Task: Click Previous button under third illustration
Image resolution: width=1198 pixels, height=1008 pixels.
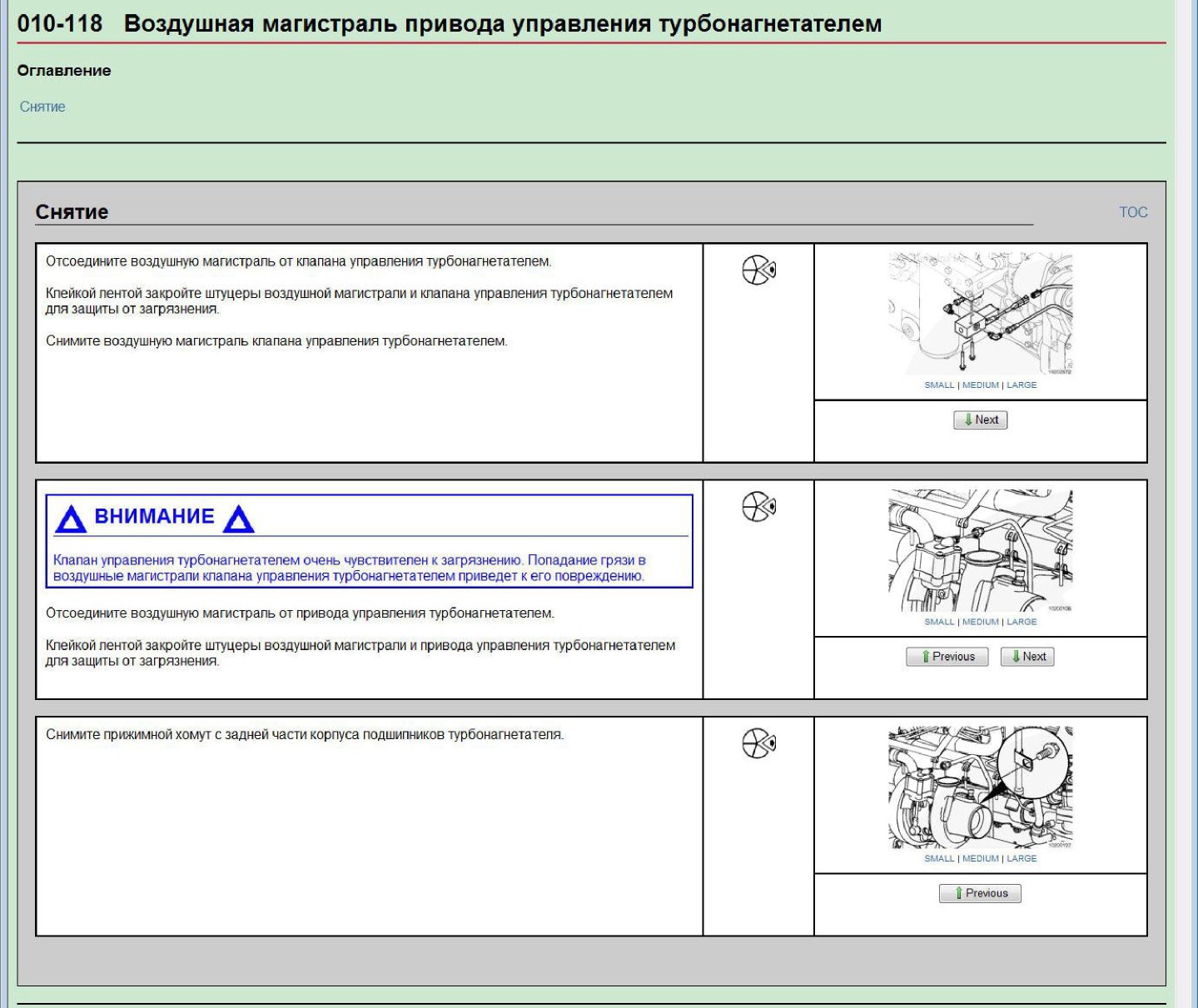Action: tap(980, 893)
